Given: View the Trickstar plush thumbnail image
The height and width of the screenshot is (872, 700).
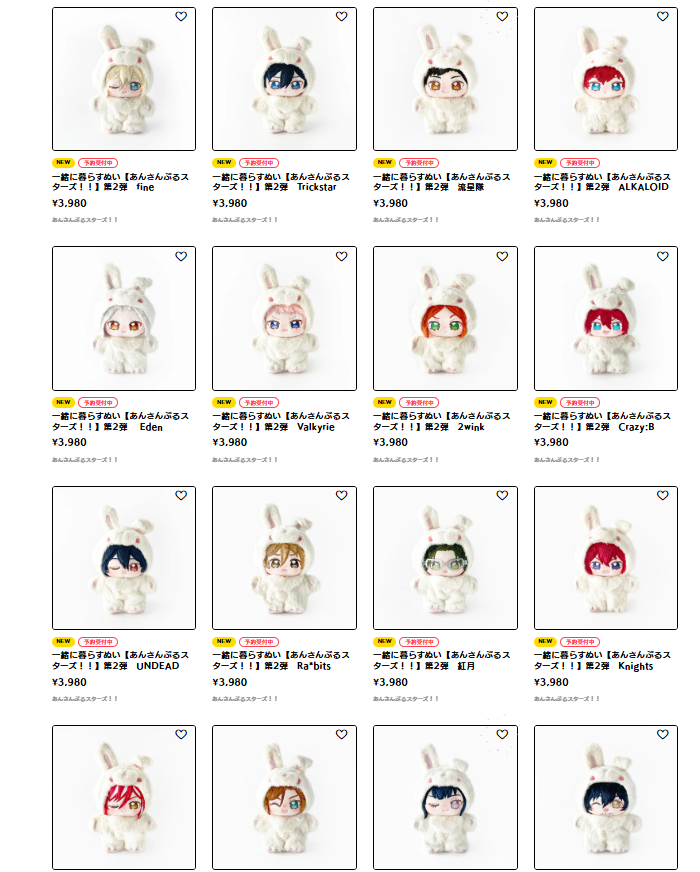Looking at the screenshot, I should (284, 79).
